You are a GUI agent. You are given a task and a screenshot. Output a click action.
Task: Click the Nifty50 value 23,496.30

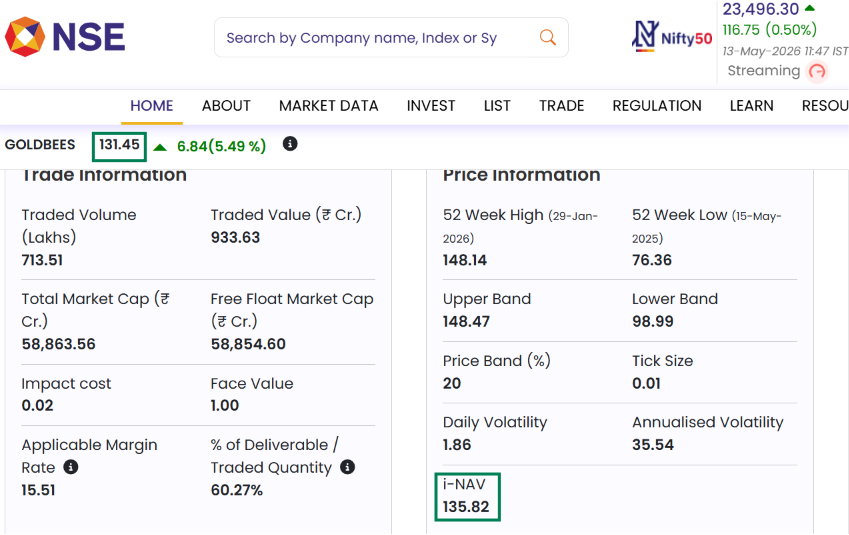pyautogui.click(x=760, y=9)
